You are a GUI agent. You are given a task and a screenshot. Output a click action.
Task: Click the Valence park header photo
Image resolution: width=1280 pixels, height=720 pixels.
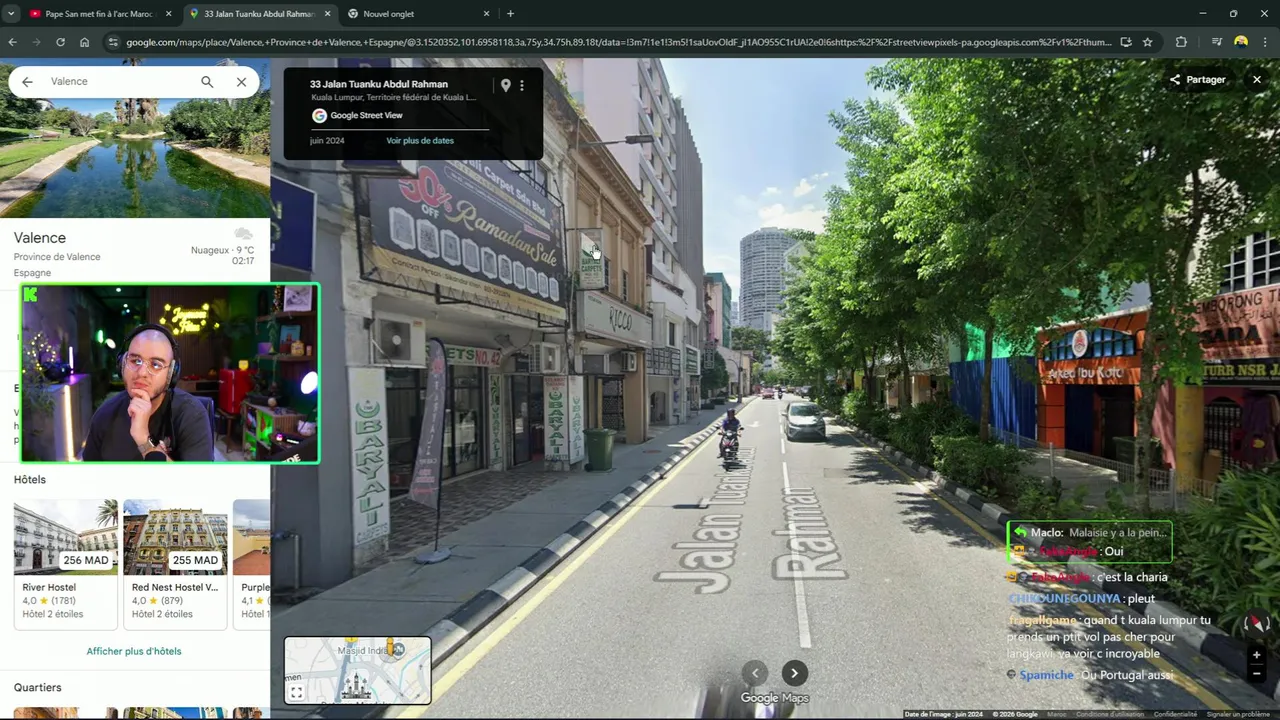coord(135,158)
